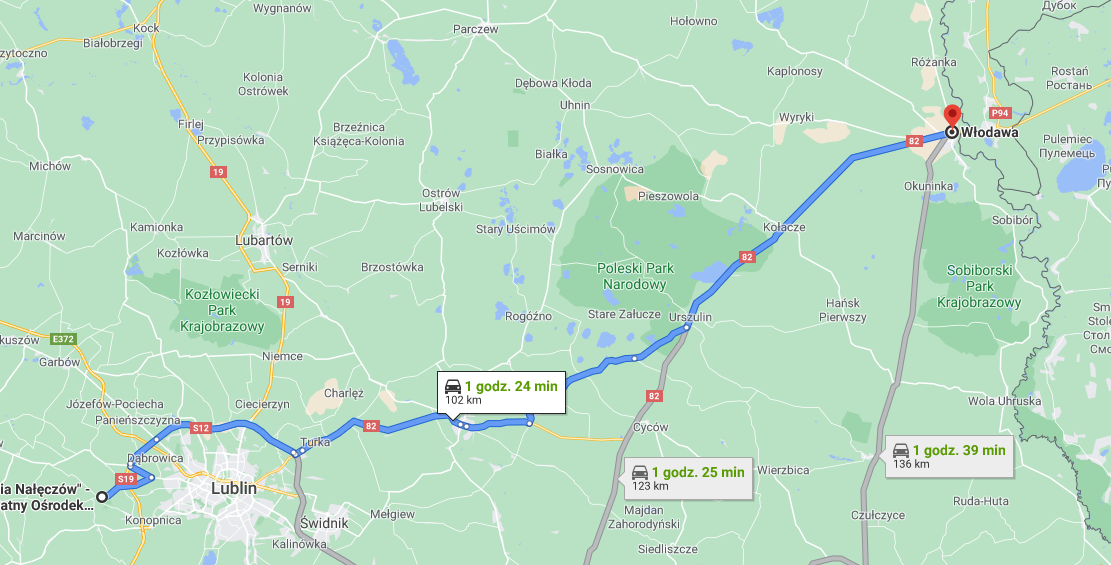Click the Poleski Park Narodowy label
This screenshot has height=565, width=1111.
(x=636, y=276)
